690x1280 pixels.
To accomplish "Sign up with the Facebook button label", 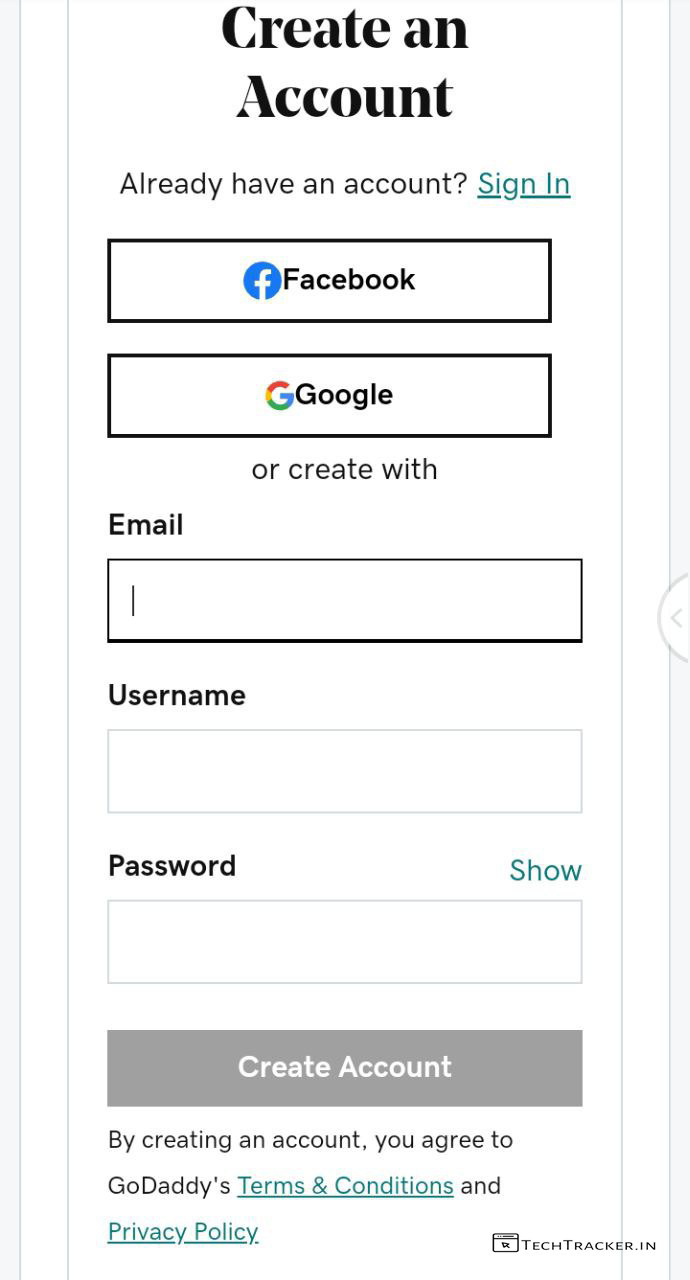I will point(348,280).
